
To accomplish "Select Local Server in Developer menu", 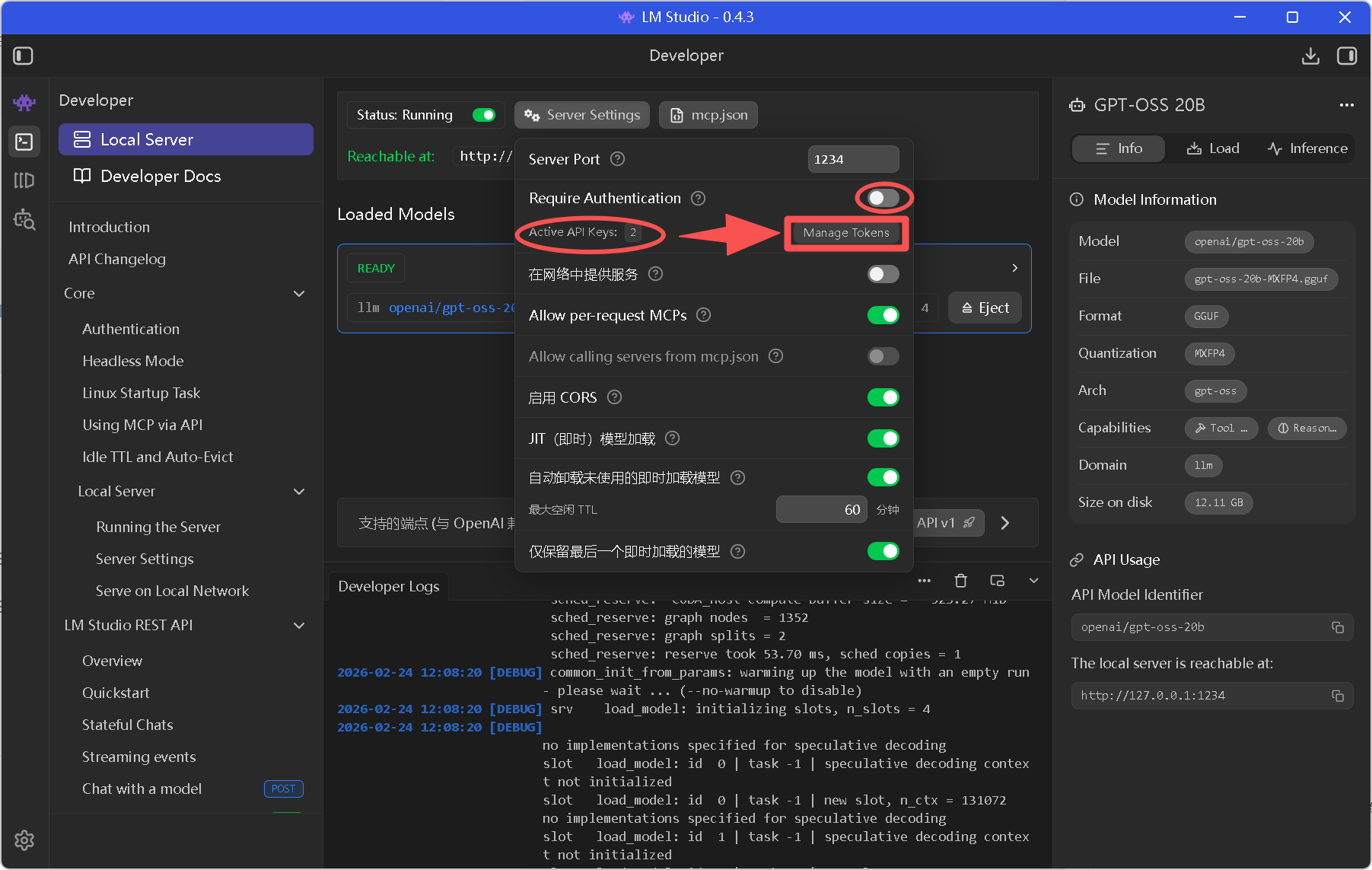I will [186, 139].
